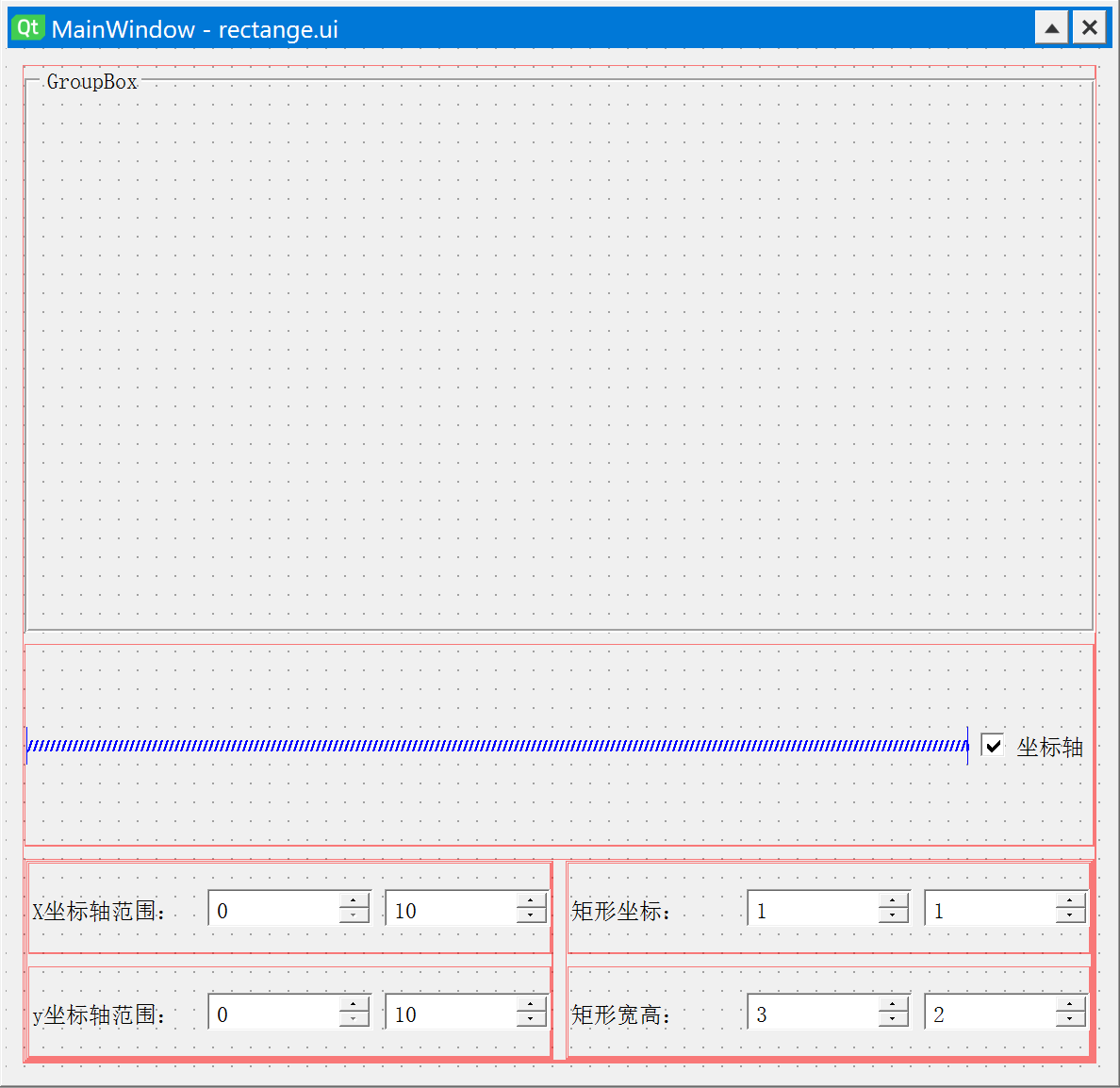Select the X range maximum field showing 10
1120x1088 pixels.
(453, 908)
